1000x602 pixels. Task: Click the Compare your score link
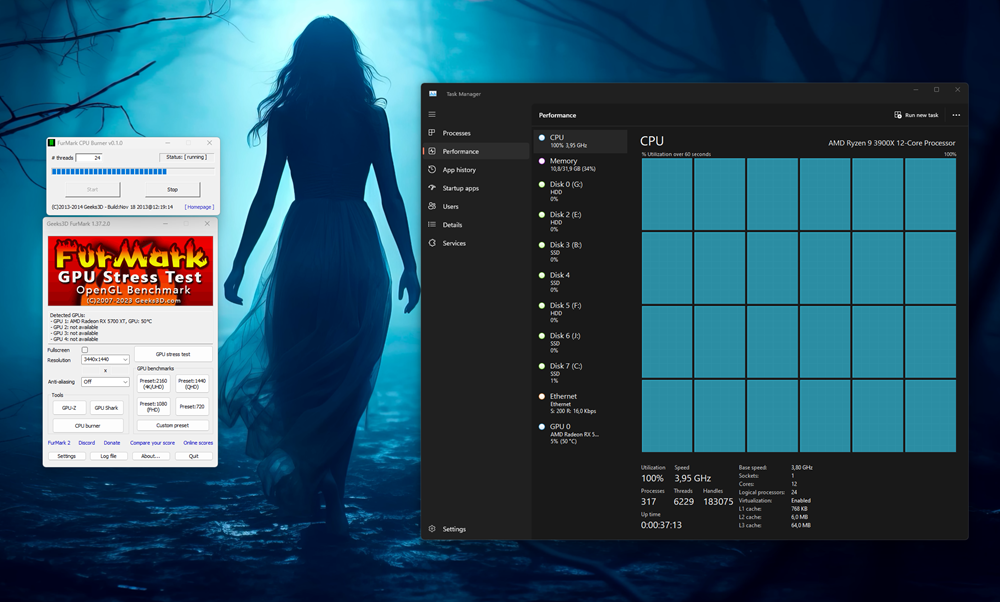tap(152, 443)
